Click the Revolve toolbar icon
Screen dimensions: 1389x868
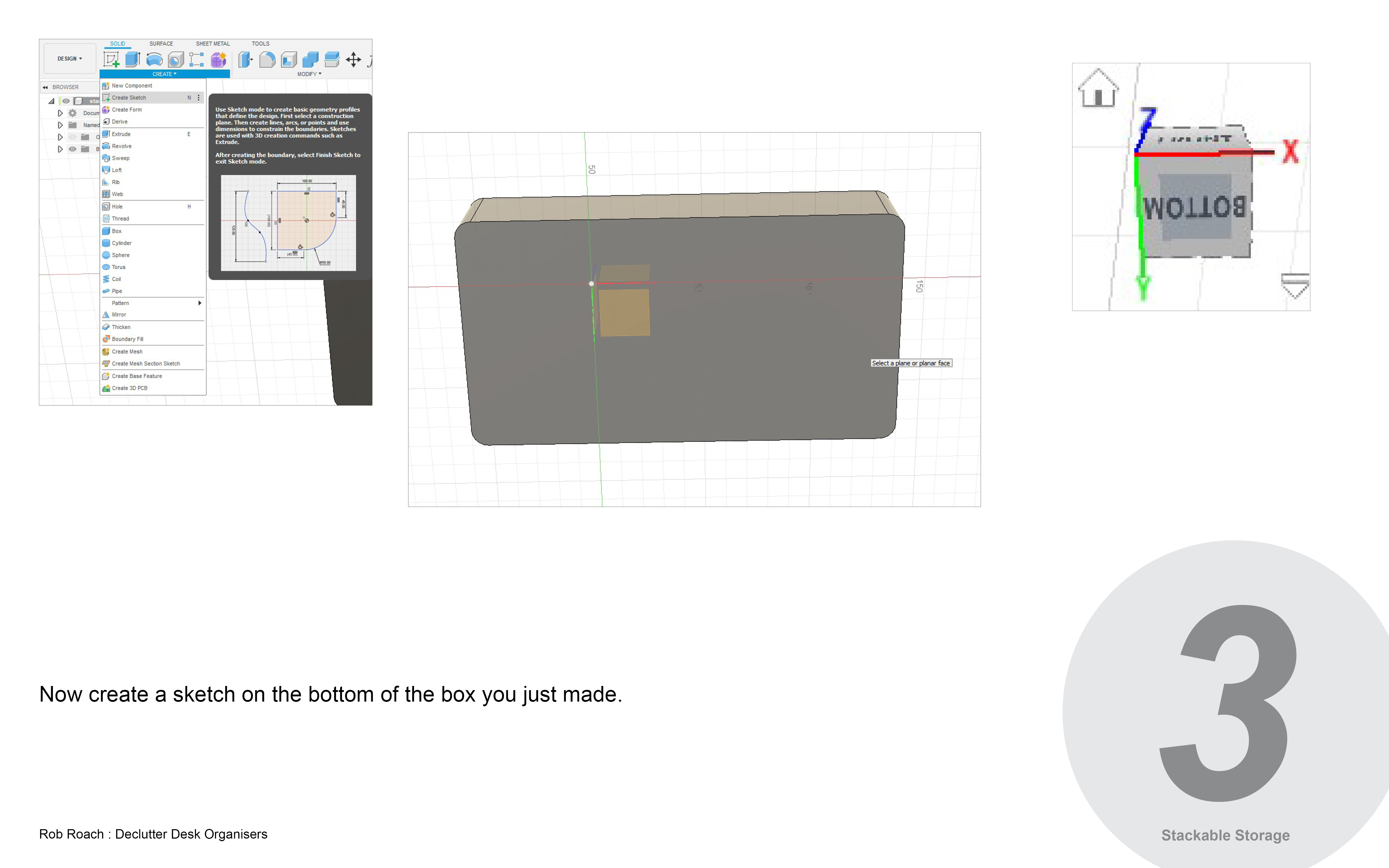(x=154, y=59)
